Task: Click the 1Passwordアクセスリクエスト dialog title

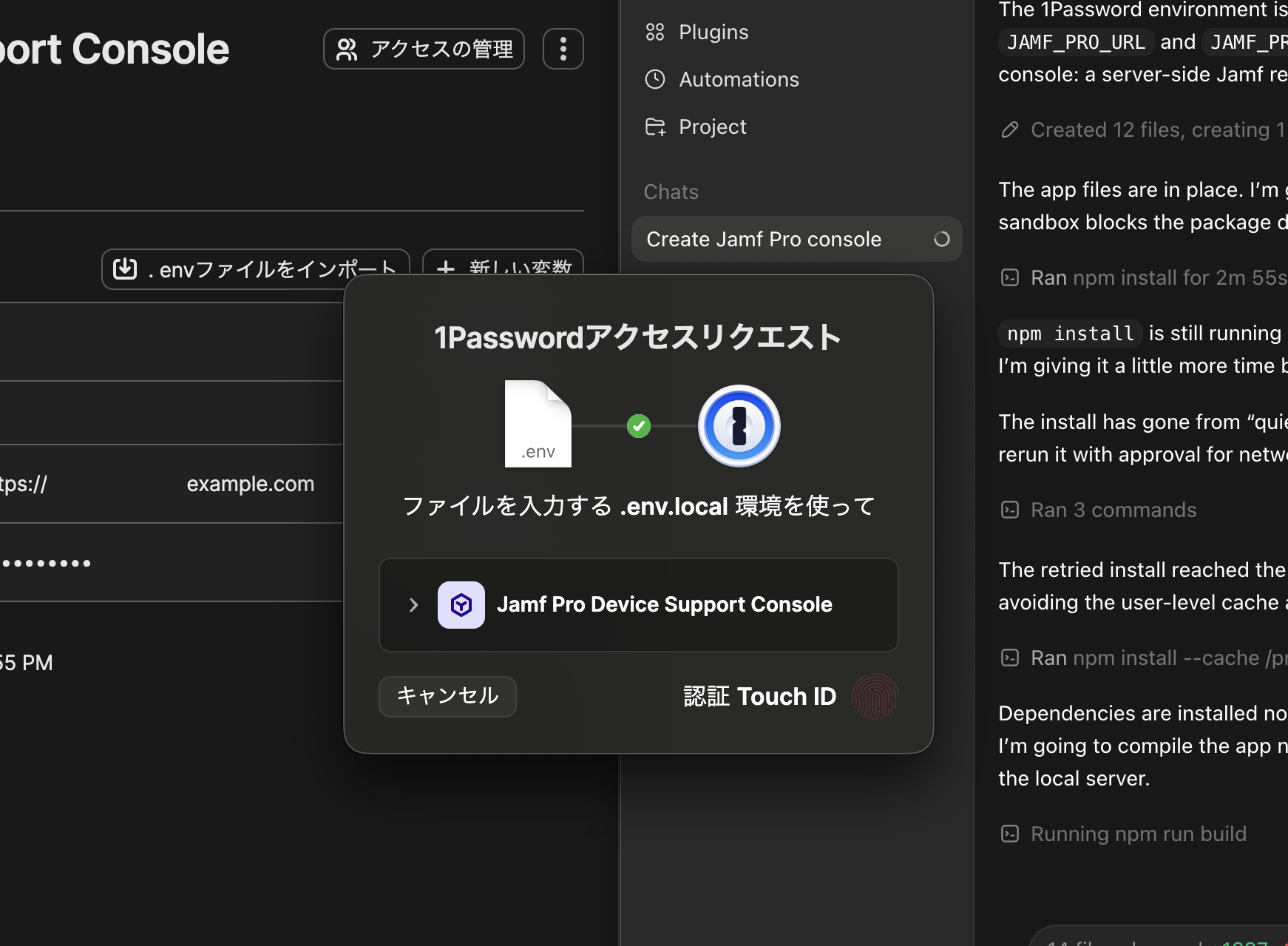Action: point(638,337)
